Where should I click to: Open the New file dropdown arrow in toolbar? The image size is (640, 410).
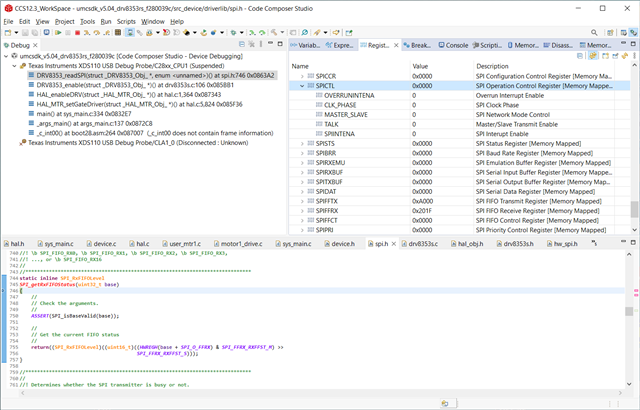pyautogui.click(x=16, y=33)
